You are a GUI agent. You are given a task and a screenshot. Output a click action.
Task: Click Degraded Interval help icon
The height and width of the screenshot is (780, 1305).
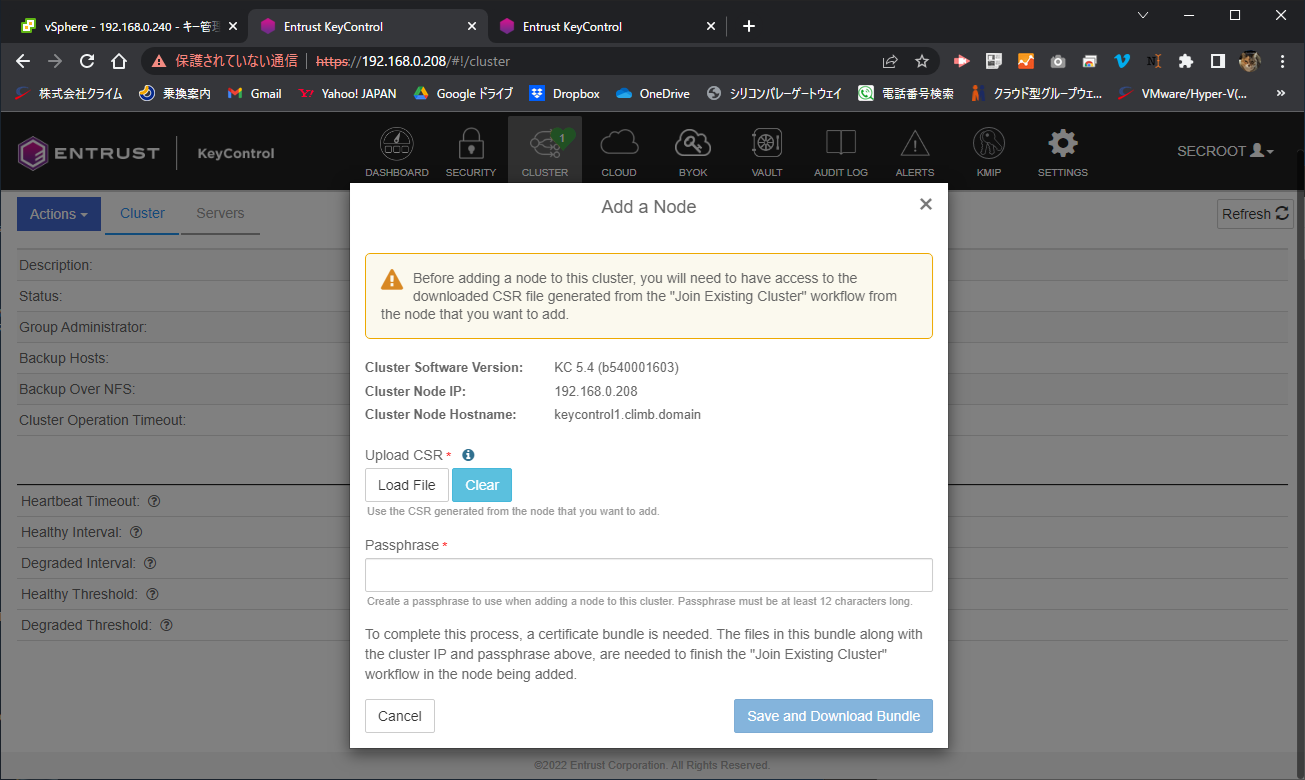pos(150,563)
